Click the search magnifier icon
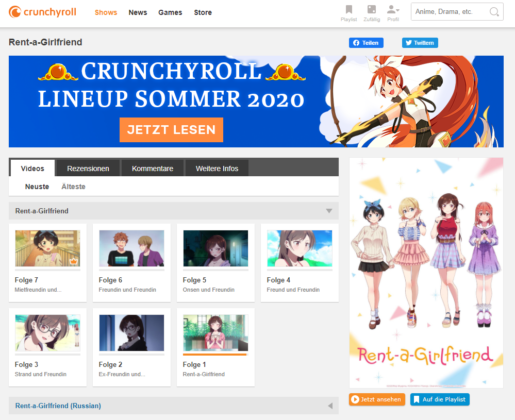 click(x=494, y=12)
